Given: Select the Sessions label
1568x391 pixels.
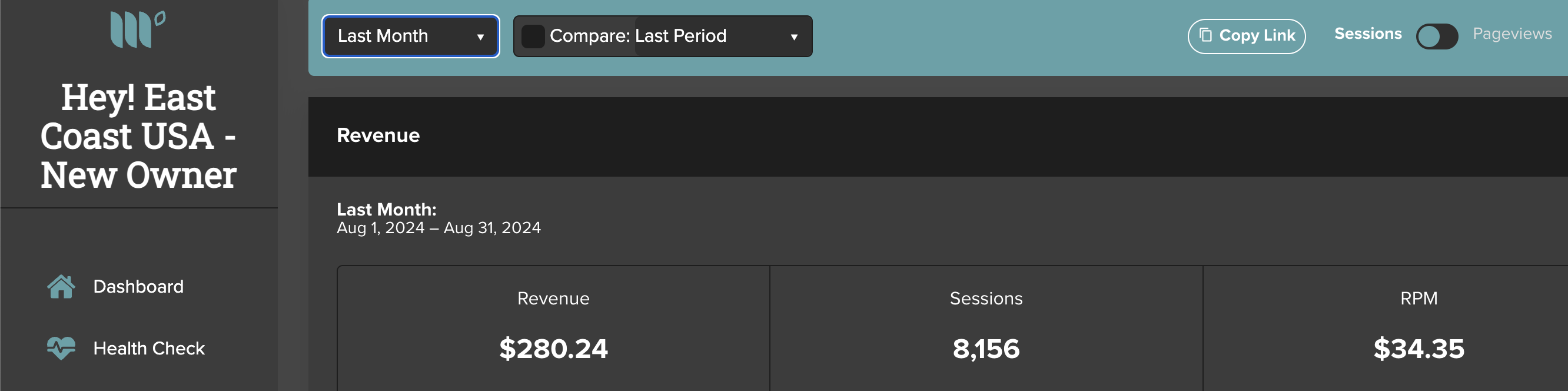Looking at the screenshot, I should coord(1368,34).
